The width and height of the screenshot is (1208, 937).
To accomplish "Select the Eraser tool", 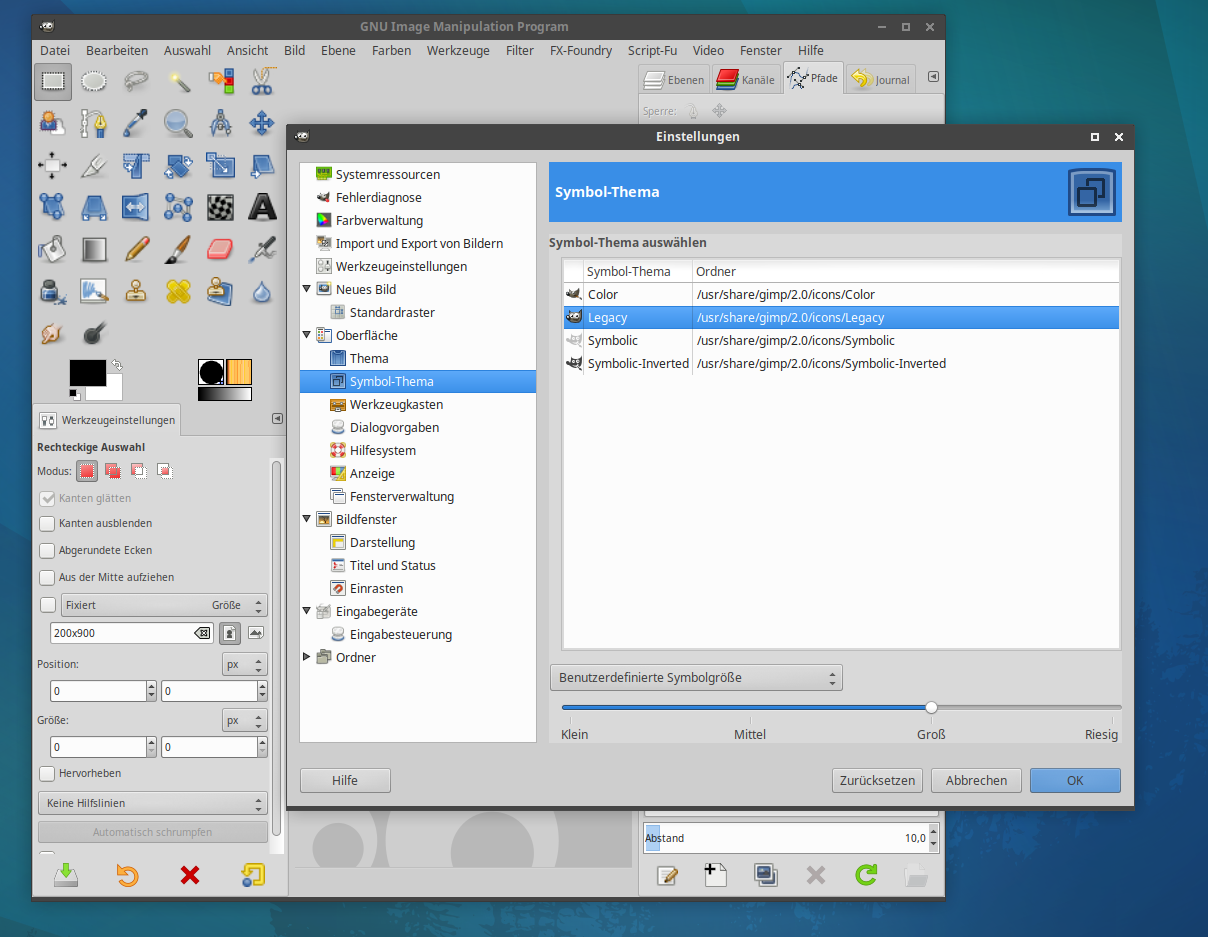I will (220, 249).
